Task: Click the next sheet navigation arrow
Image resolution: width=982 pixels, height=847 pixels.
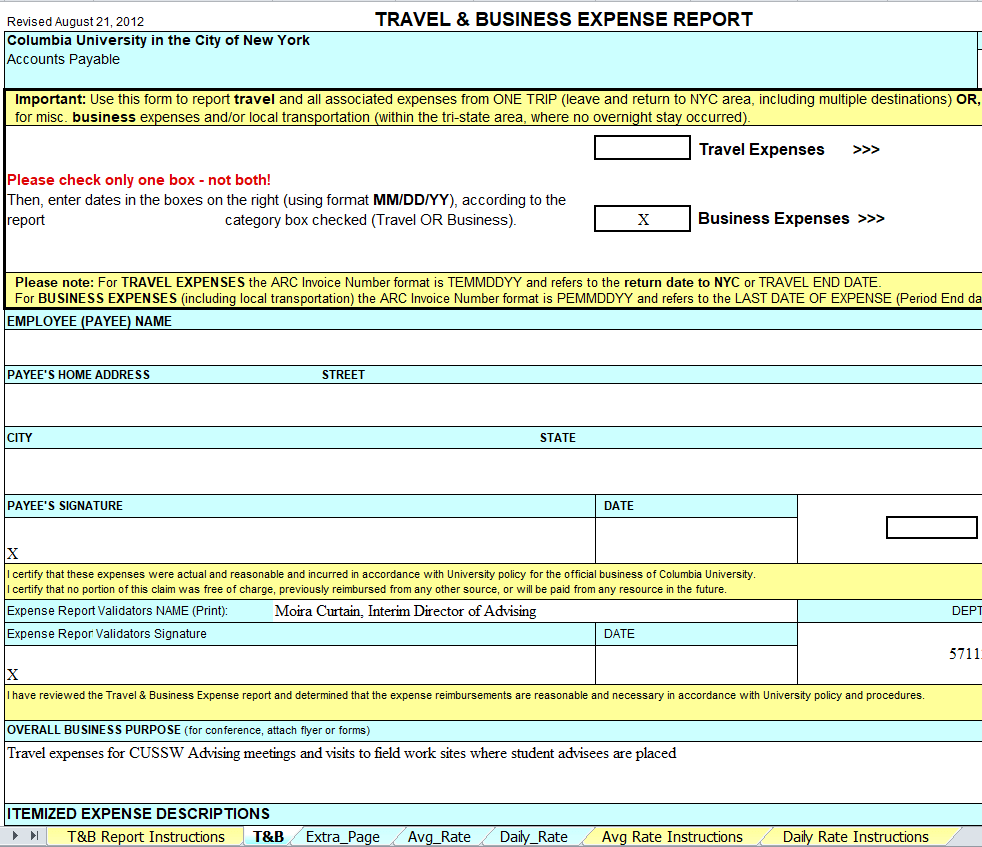Action: pos(17,836)
